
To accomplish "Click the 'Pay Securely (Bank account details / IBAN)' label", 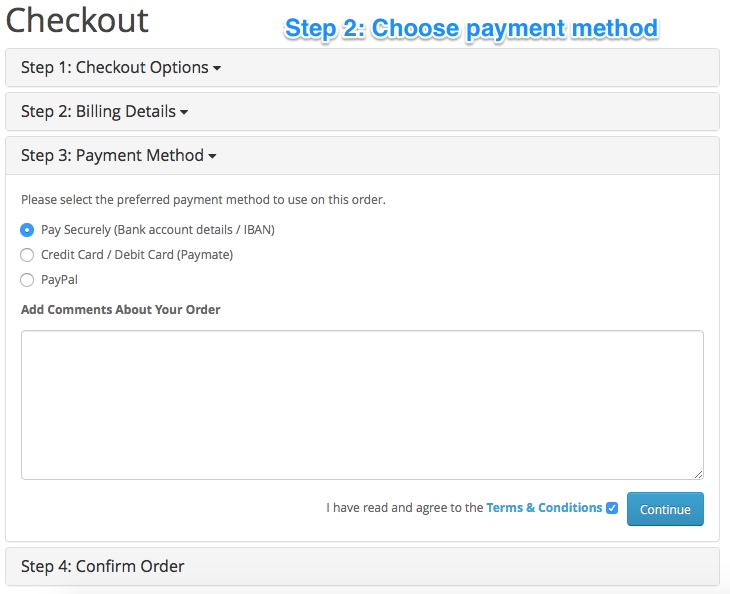I will coord(158,230).
